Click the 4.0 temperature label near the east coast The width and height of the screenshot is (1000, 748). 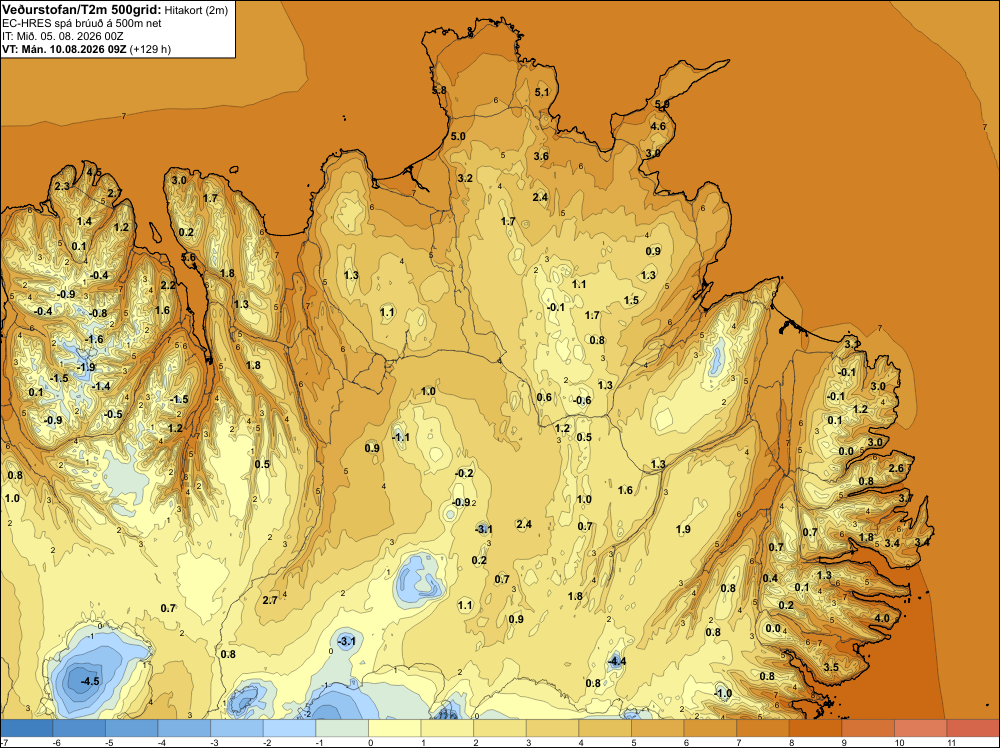(x=882, y=618)
